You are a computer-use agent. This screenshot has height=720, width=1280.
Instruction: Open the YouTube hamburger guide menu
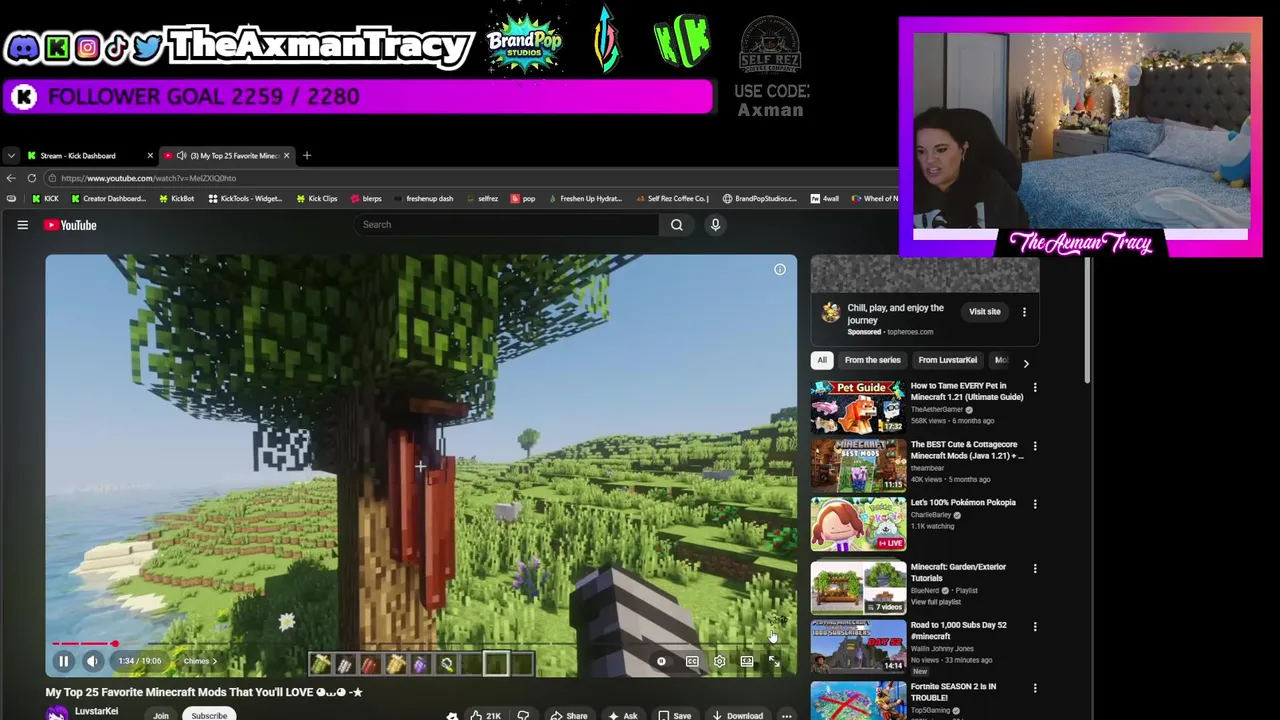(x=22, y=225)
